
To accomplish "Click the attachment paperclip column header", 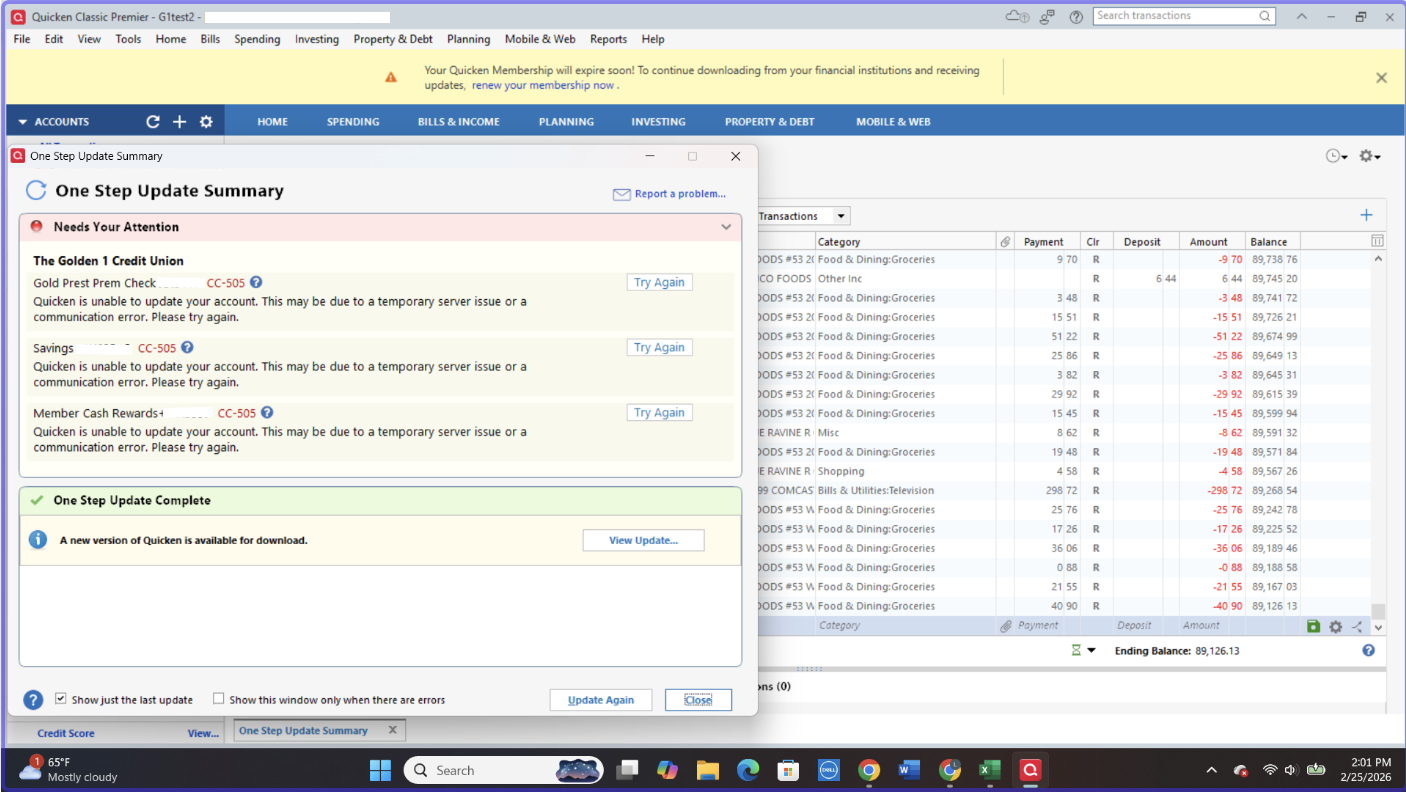I will pyautogui.click(x=1004, y=242).
